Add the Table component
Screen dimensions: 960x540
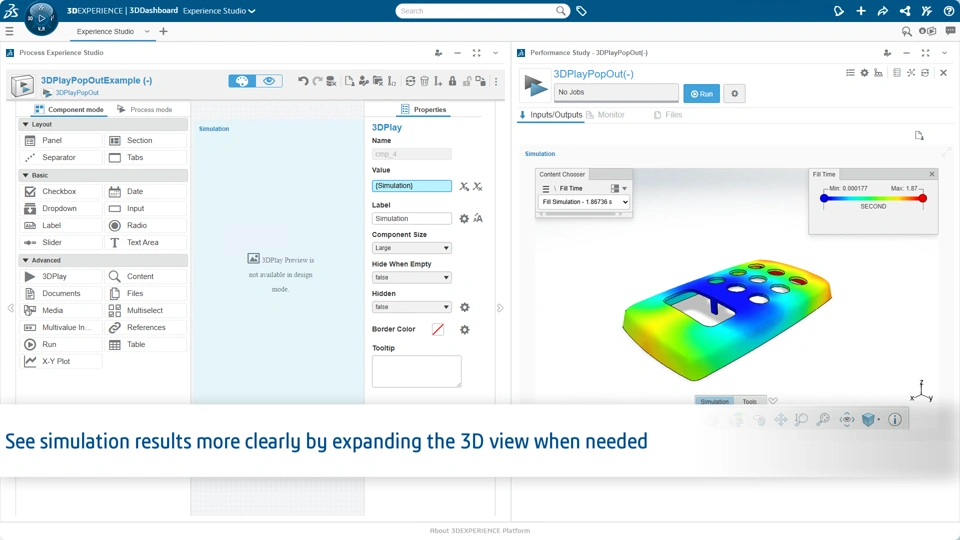point(147,345)
